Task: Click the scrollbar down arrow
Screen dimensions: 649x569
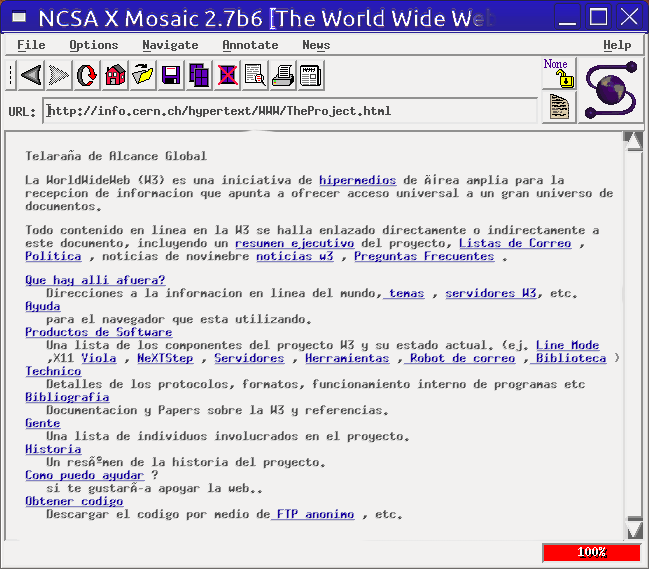Action: pyautogui.click(x=633, y=528)
